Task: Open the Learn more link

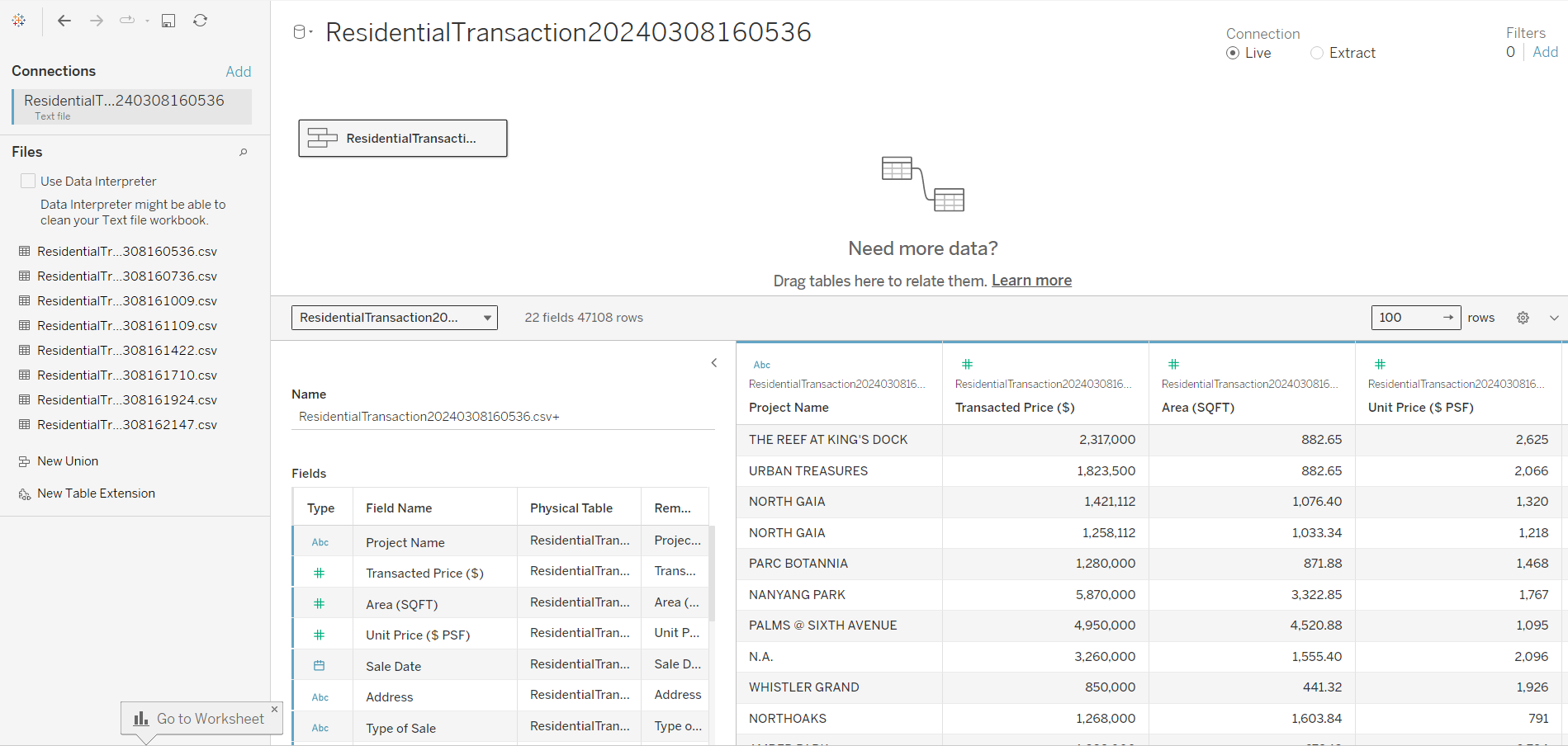Action: 1031,281
